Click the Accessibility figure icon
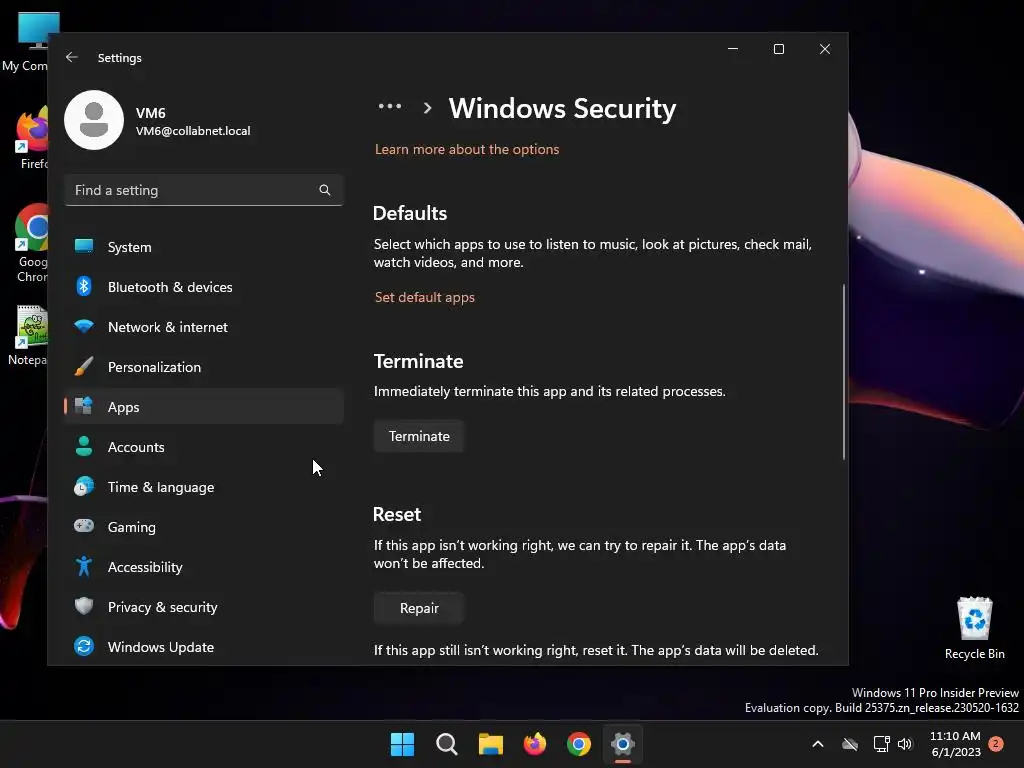 point(84,566)
